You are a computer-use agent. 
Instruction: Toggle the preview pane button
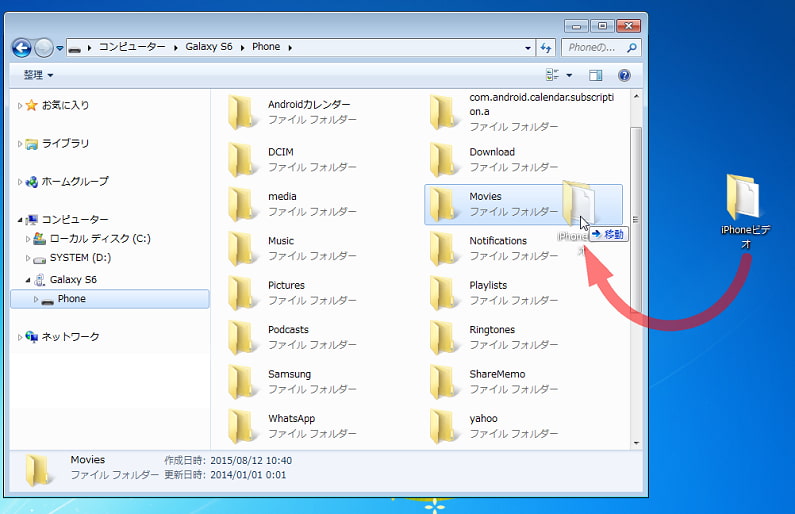tap(595, 75)
